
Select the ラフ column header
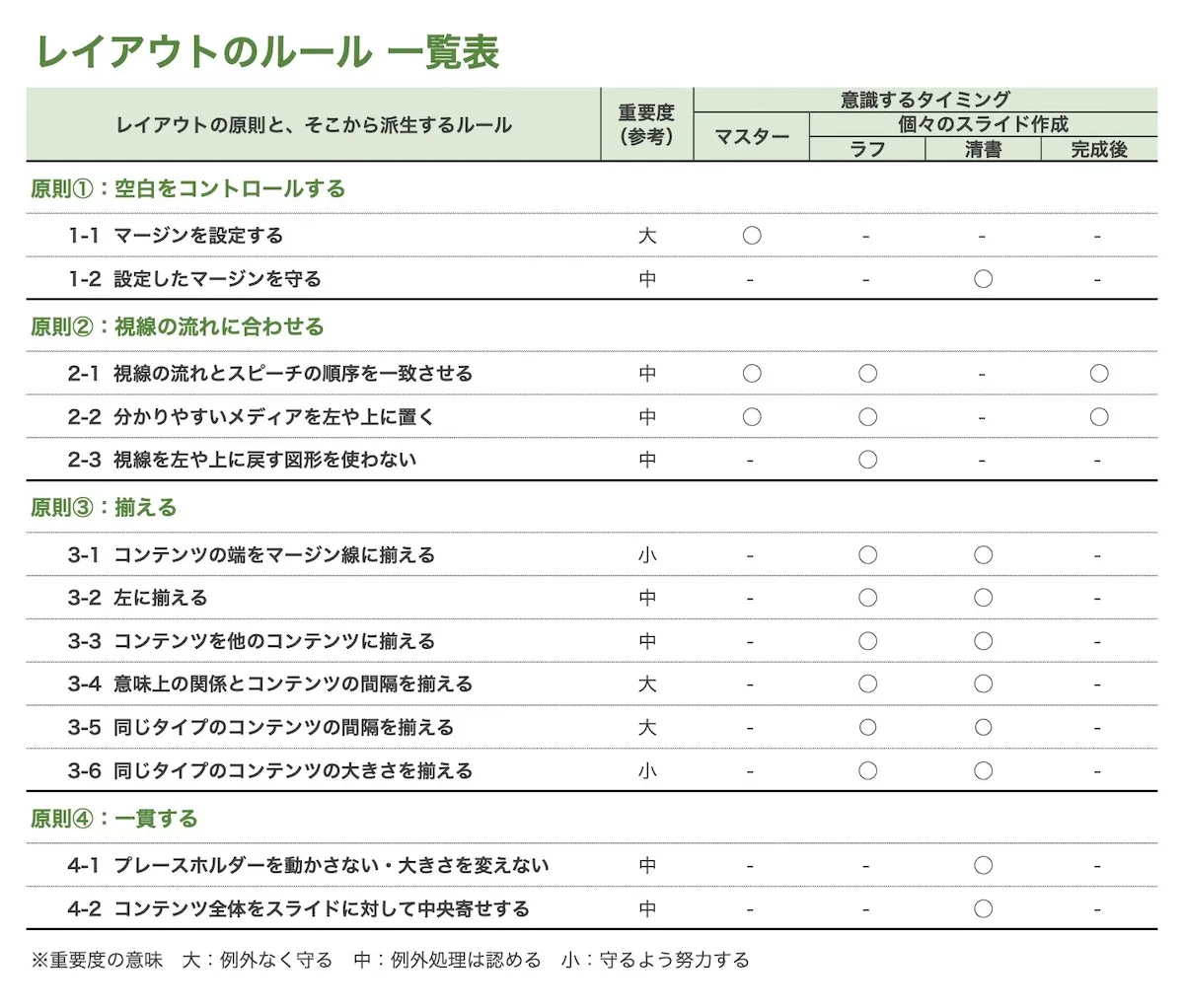(x=867, y=150)
